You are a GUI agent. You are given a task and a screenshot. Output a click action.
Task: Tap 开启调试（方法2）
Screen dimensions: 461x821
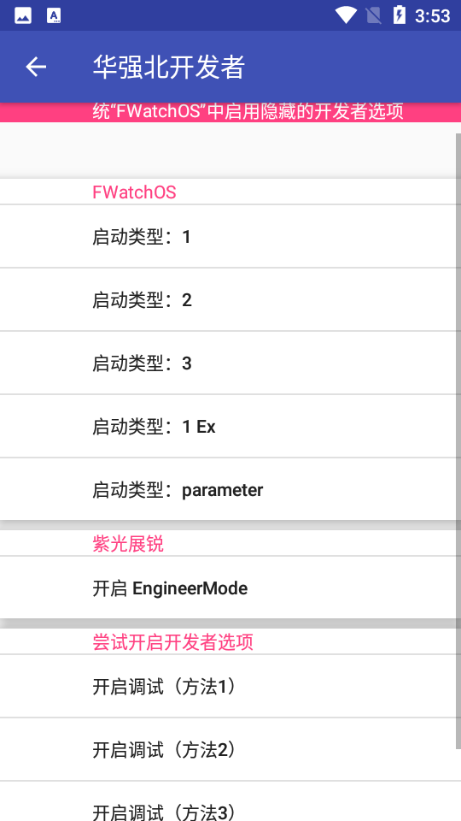click(229, 750)
